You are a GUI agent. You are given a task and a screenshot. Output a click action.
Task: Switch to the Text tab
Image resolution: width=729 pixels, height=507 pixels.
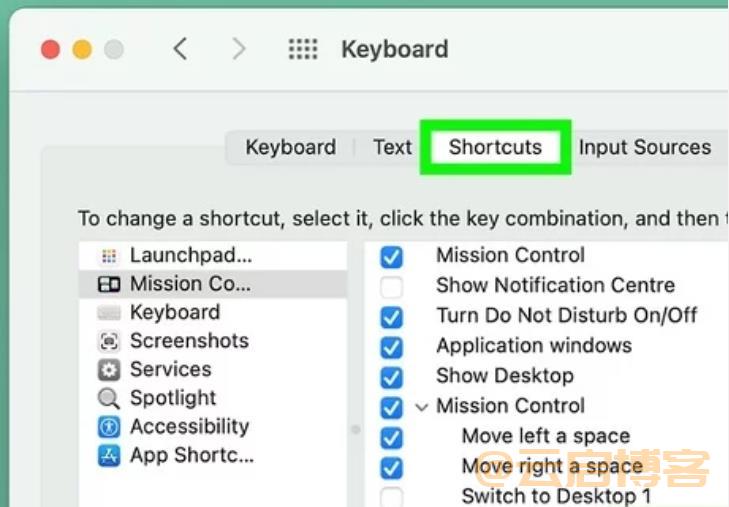(x=392, y=147)
